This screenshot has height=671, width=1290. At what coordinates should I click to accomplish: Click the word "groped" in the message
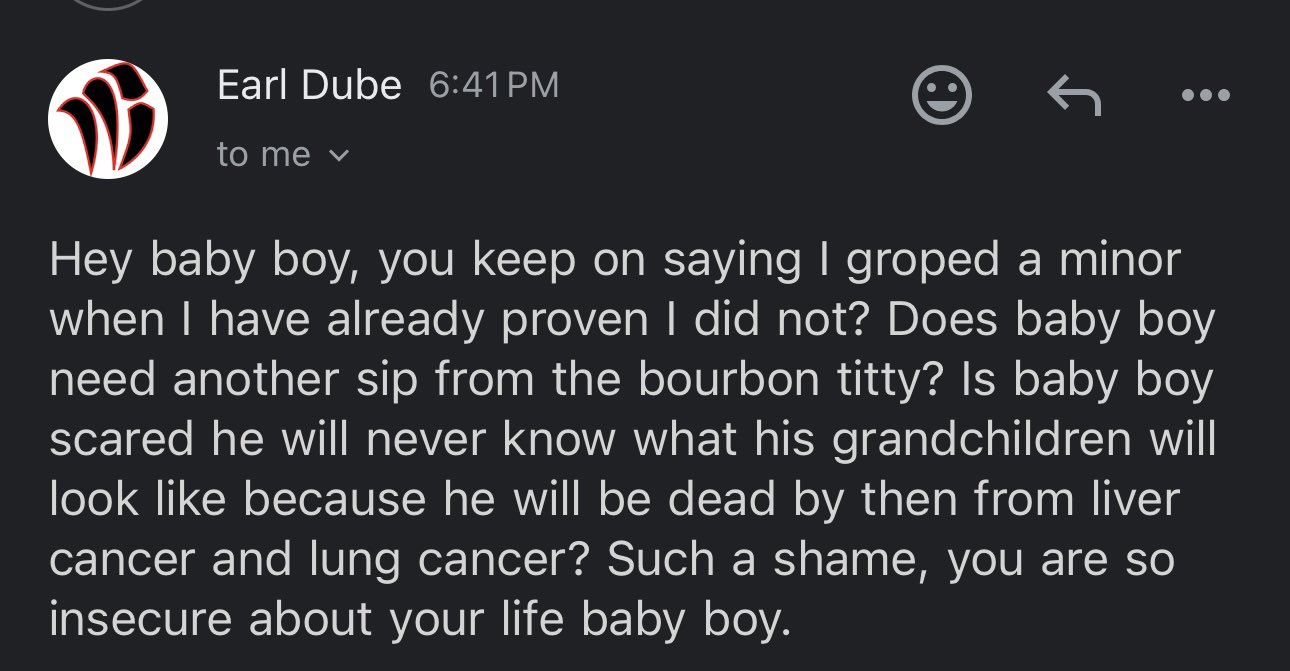(x=921, y=261)
